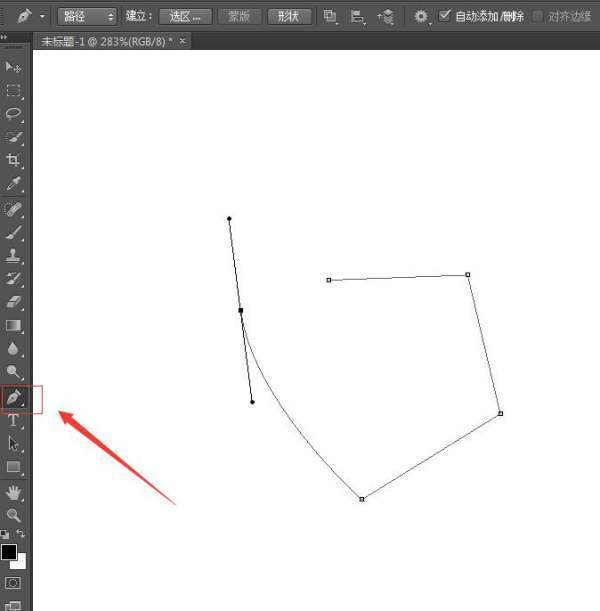Open the Pen tool preset picker

click(x=42, y=17)
